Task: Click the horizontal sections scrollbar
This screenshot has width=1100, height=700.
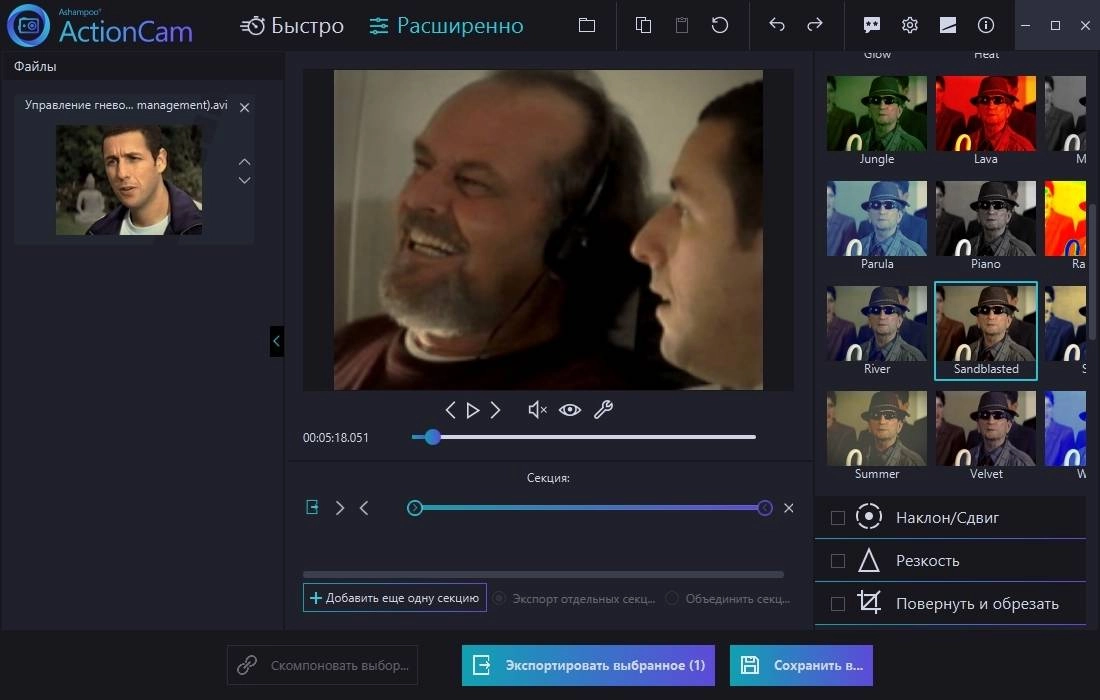Action: pyautogui.click(x=543, y=574)
